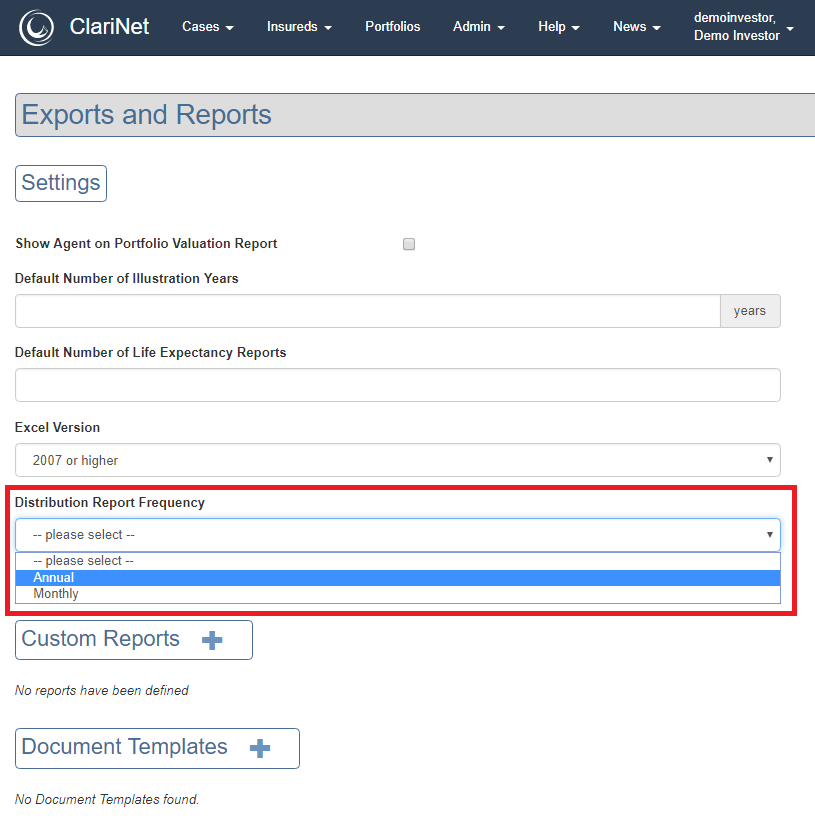
Task: Add a document template with plus icon
Action: (x=260, y=748)
